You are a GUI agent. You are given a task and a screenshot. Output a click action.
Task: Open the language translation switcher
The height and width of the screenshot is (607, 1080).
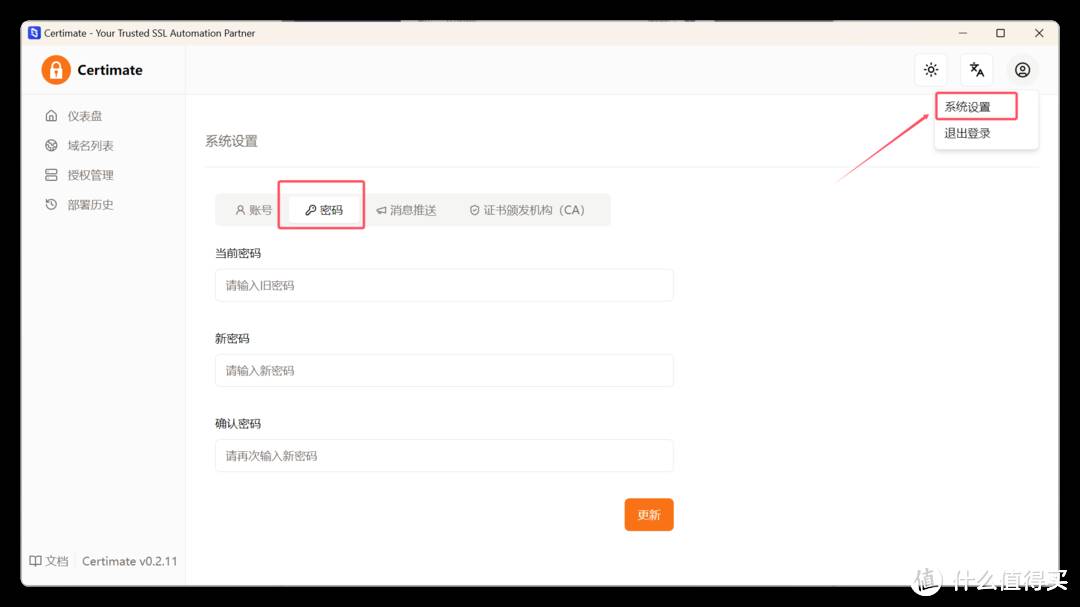click(x=976, y=70)
